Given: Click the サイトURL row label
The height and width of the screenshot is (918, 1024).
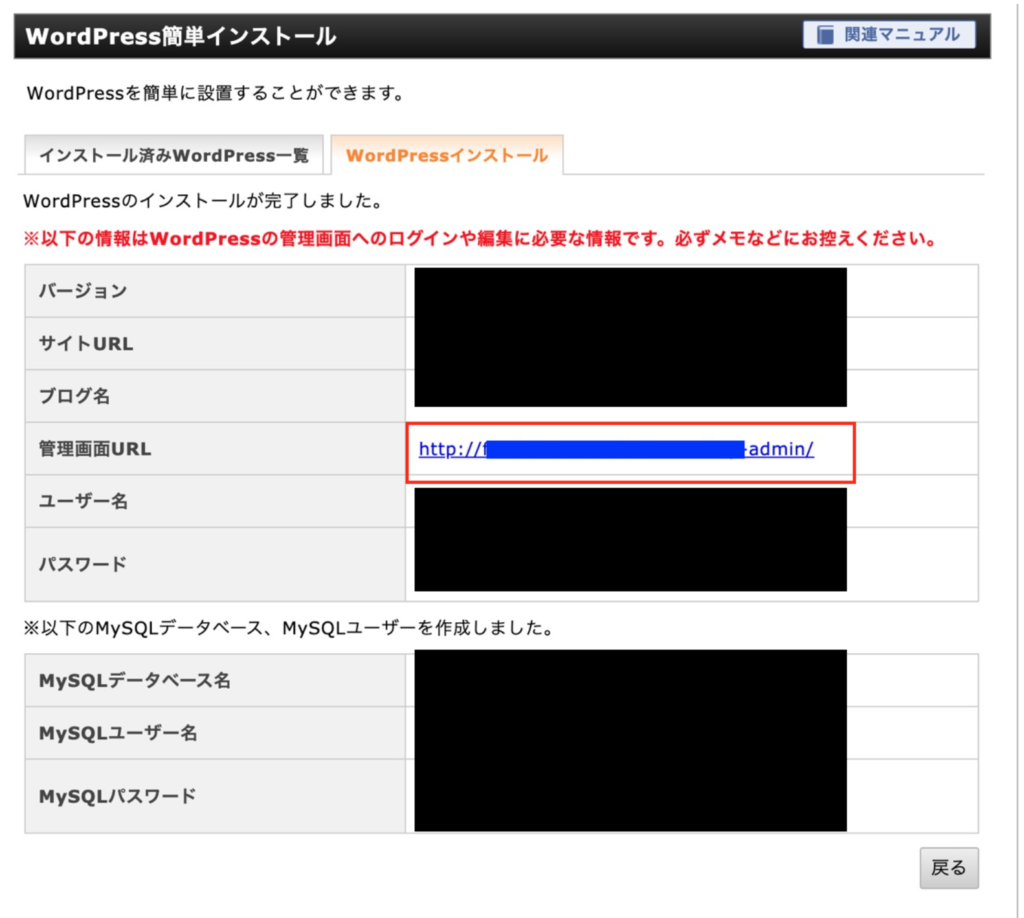Looking at the screenshot, I should (86, 343).
